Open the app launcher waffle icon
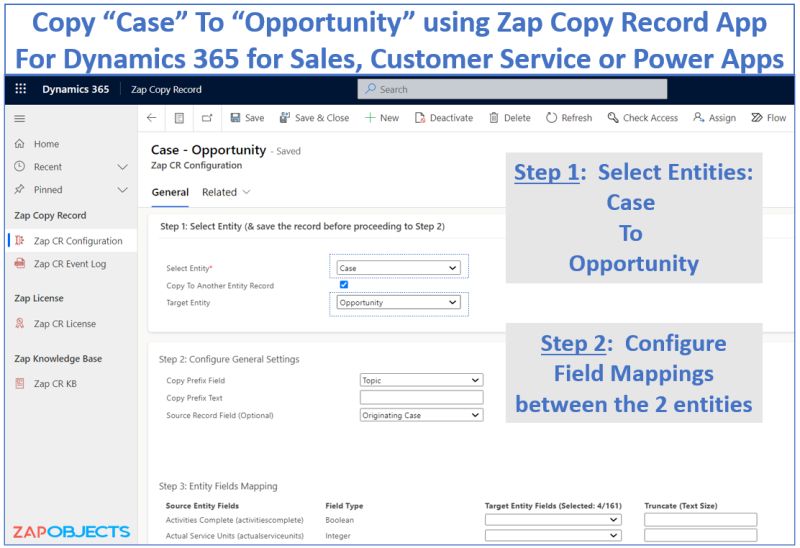 20,89
